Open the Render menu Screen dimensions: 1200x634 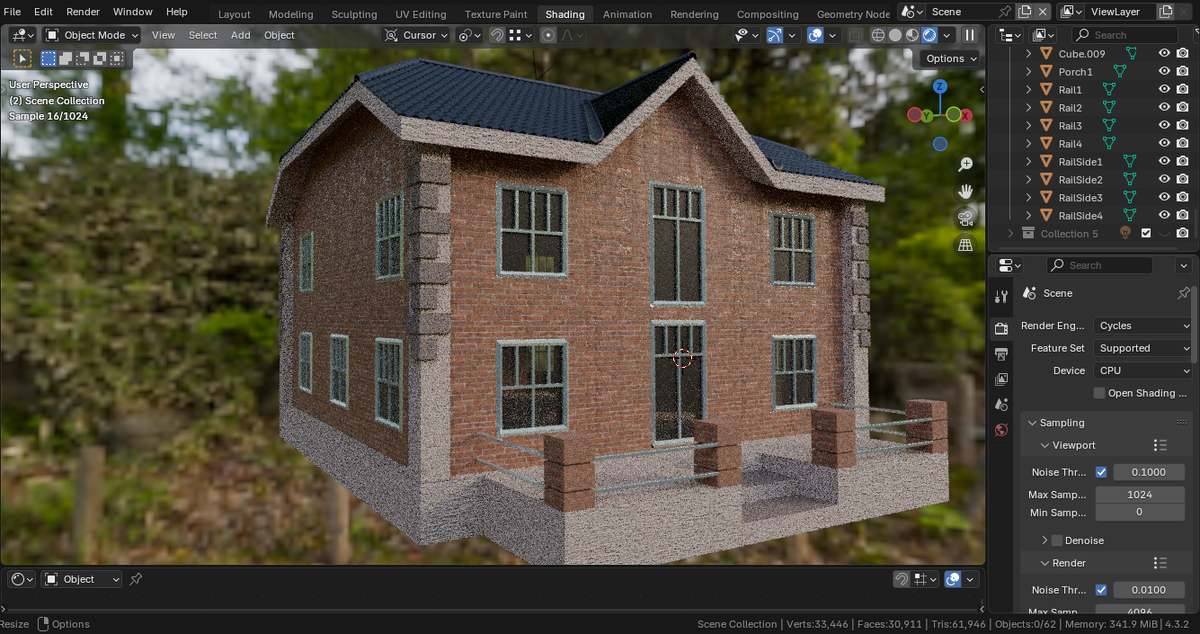pyautogui.click(x=83, y=12)
